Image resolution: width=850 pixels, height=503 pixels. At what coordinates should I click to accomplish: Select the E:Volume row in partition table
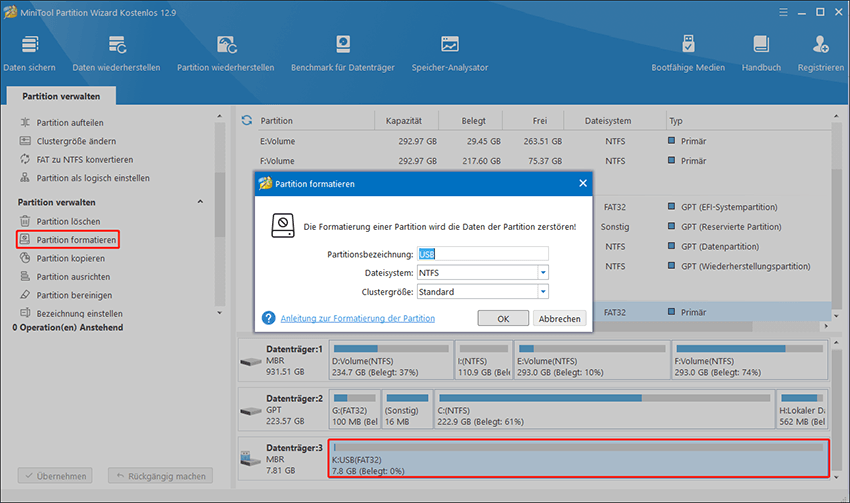point(534,141)
